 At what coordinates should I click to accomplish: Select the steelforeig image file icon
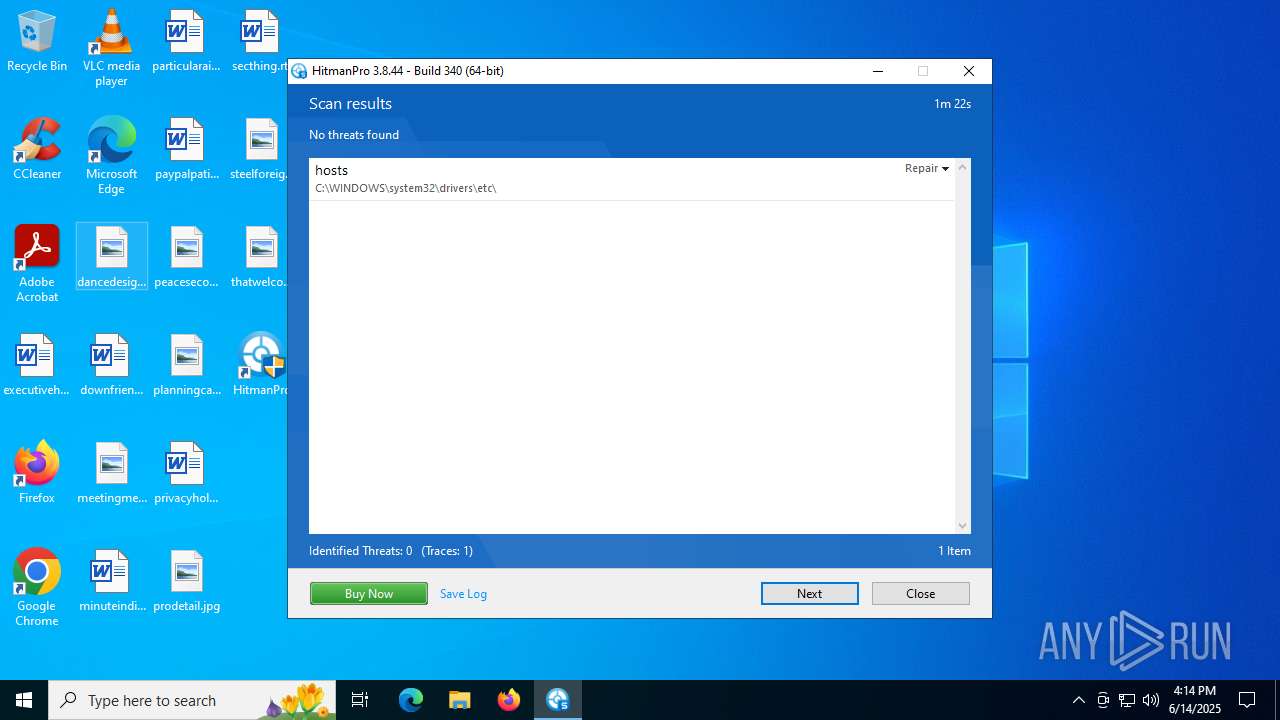[260, 150]
